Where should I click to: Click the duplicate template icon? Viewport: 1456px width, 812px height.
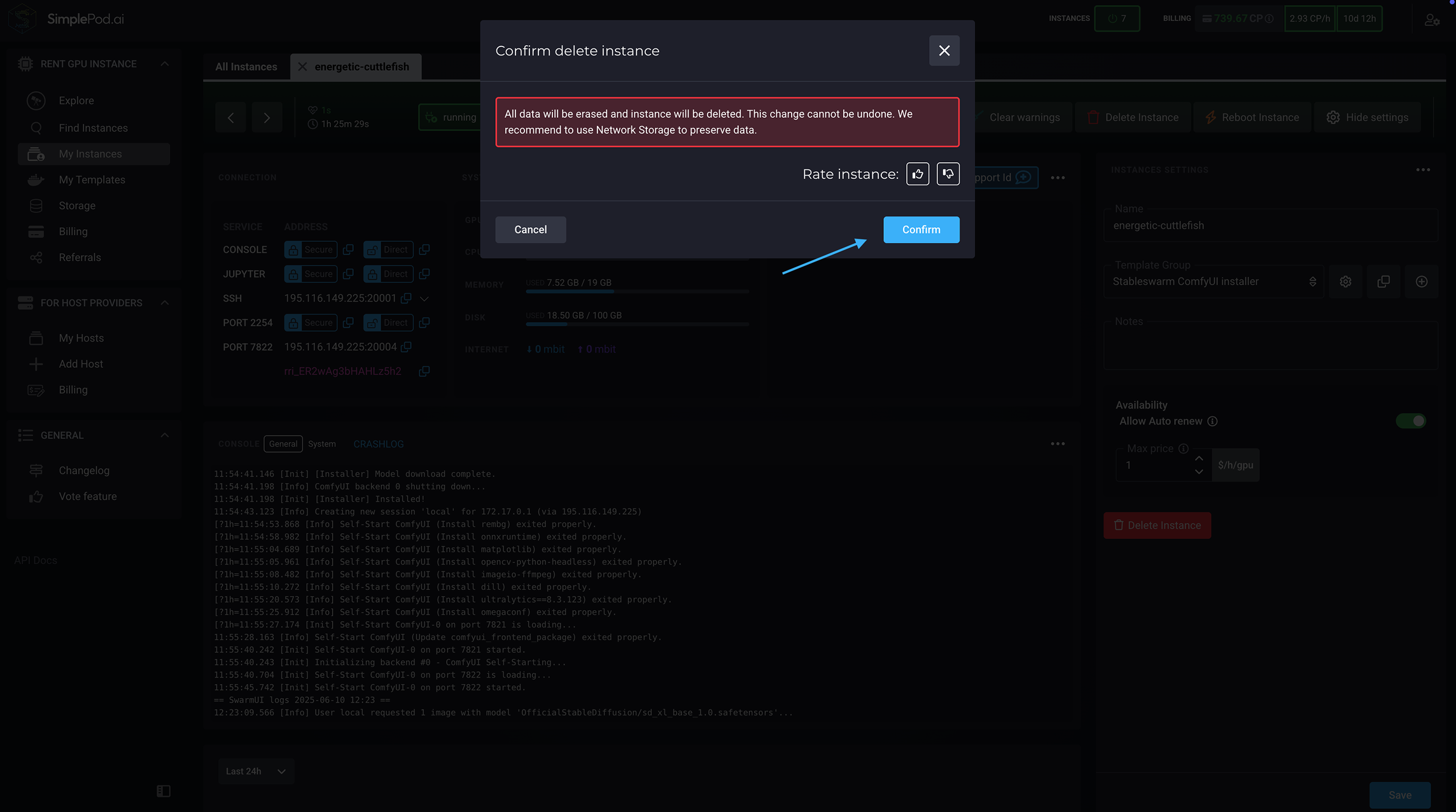pyautogui.click(x=1383, y=282)
